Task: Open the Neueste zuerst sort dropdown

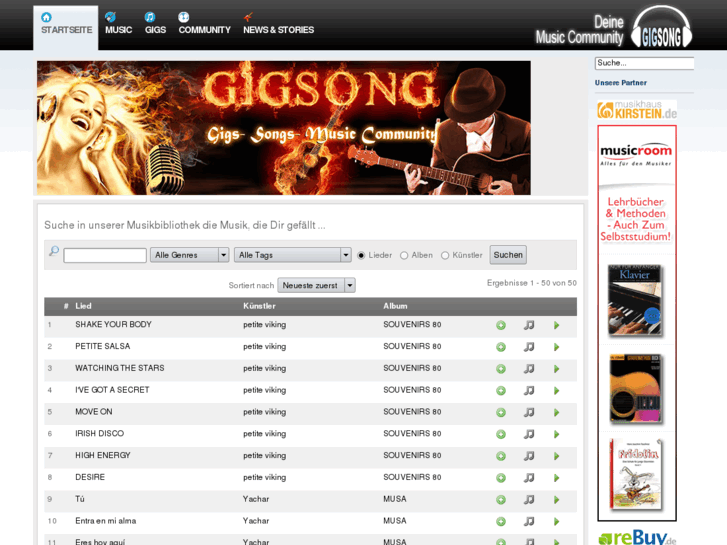Action: (x=317, y=285)
